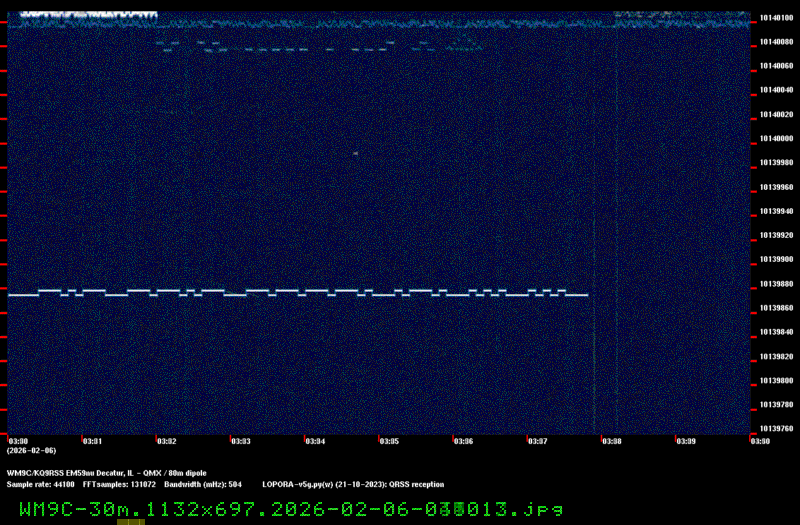The height and width of the screenshot is (525, 800).
Task: Click the 03:31 time axis label
Action: (x=91, y=441)
